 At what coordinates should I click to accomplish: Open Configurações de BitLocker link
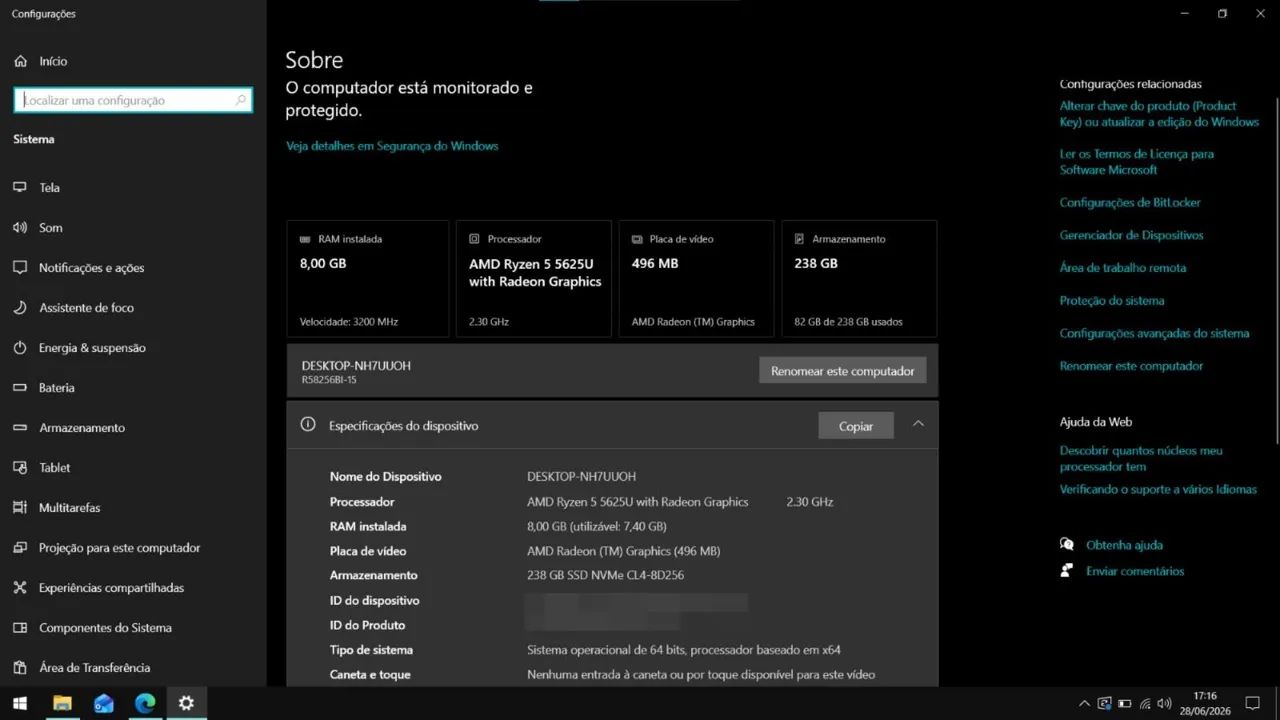1130,202
